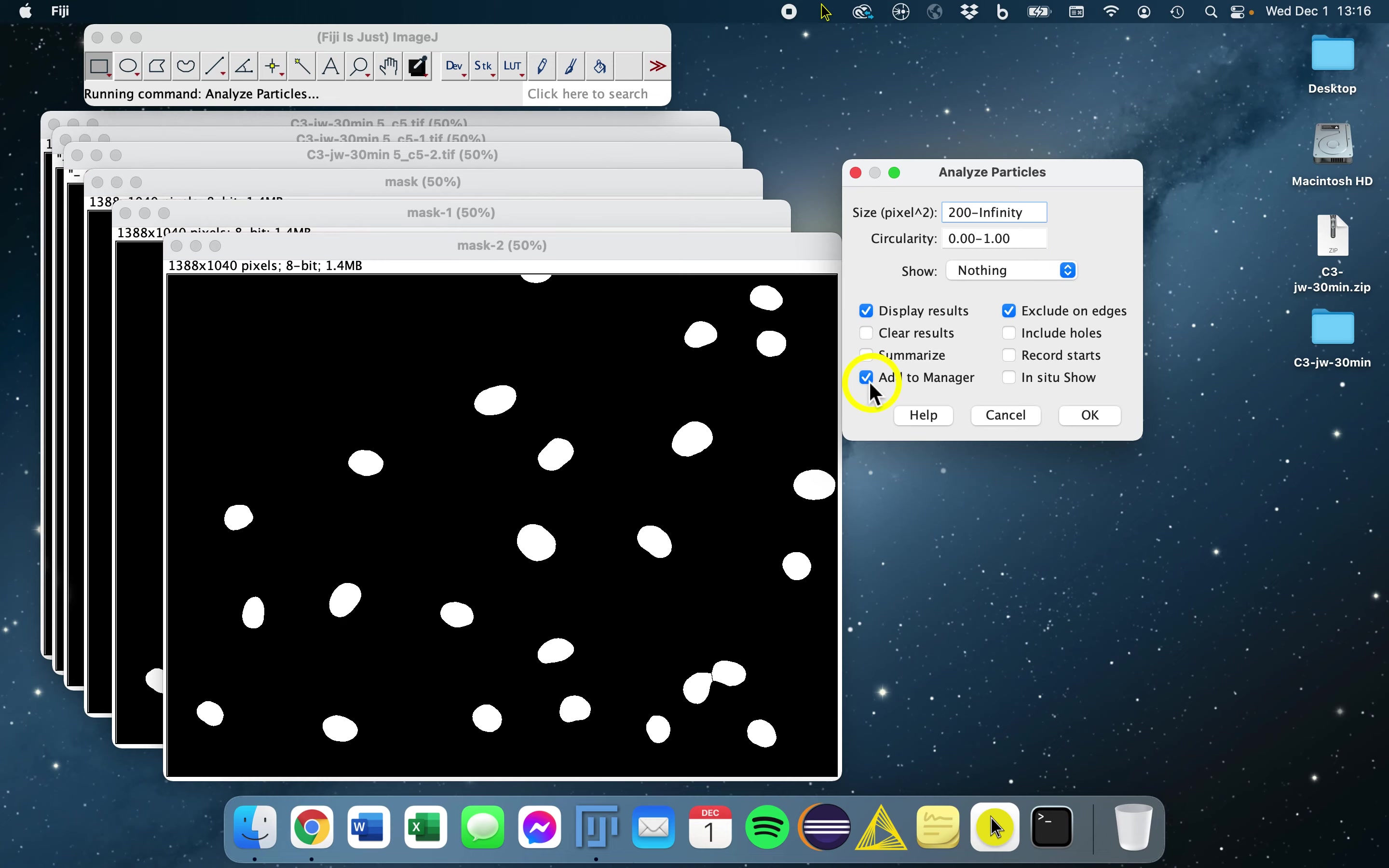Viewport: 1389px width, 868px height.
Task: Click the Magnifier/Zoom tool
Action: 359,66
